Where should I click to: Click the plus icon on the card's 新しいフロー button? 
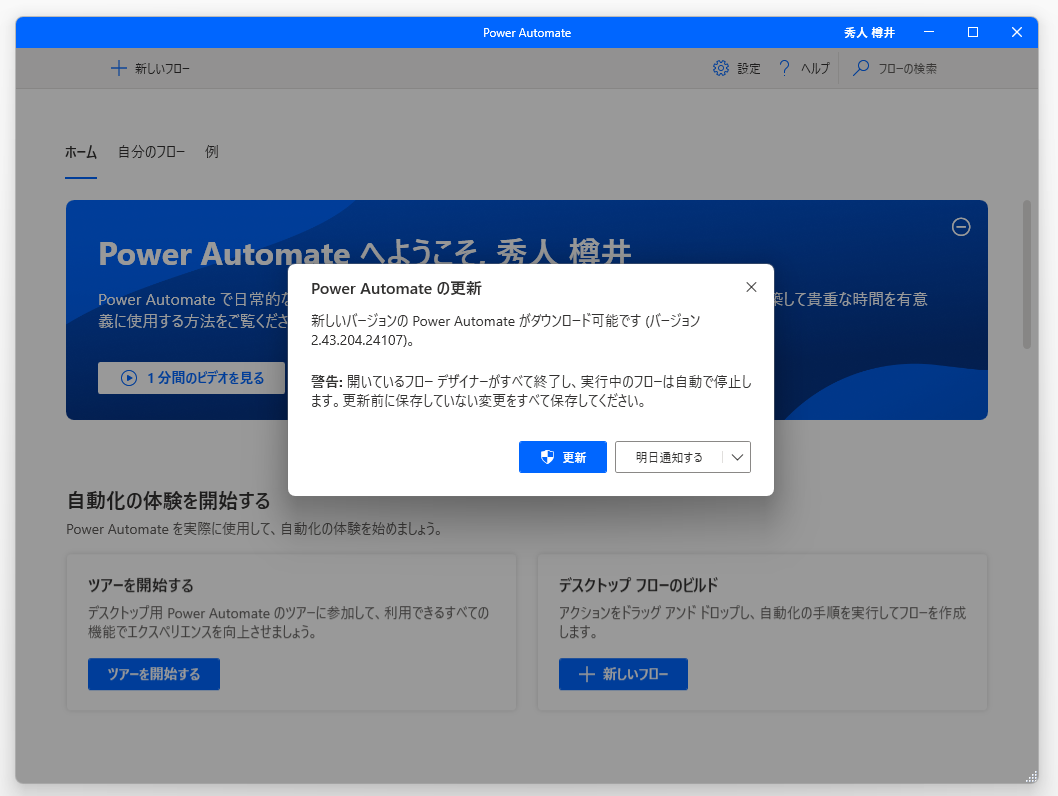pos(586,674)
